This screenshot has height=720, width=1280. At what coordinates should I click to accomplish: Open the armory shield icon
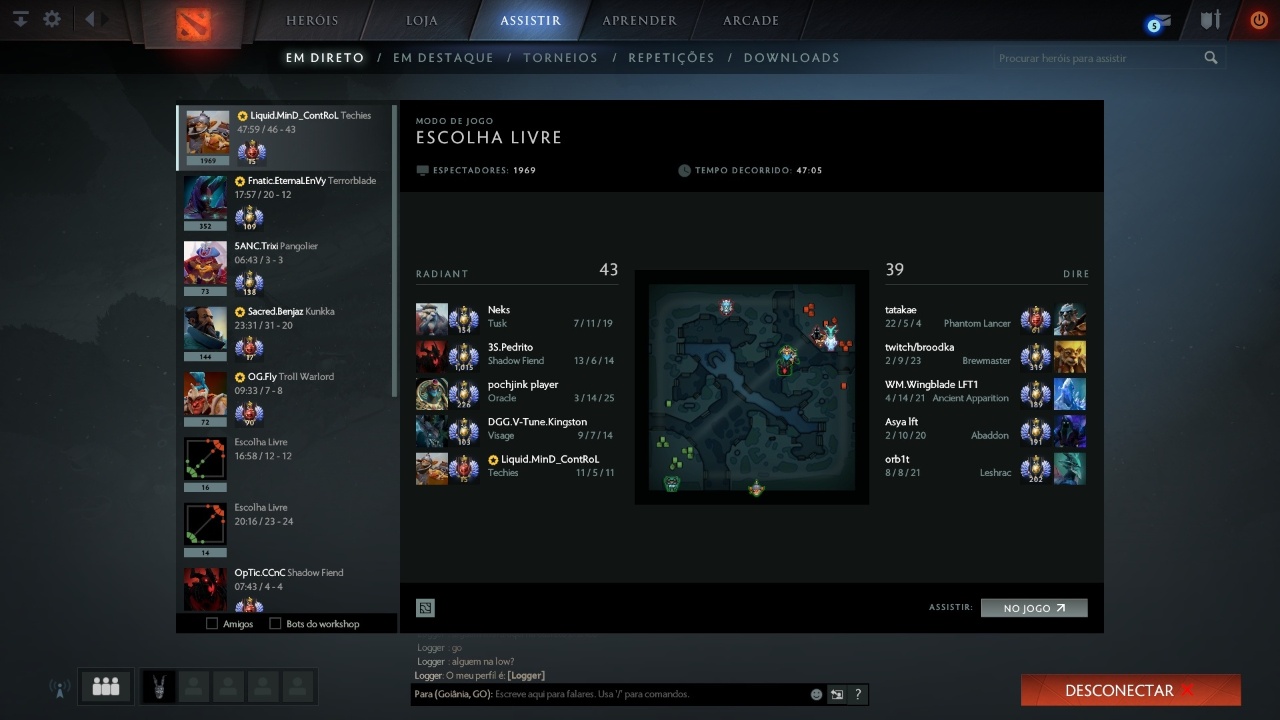[1210, 20]
